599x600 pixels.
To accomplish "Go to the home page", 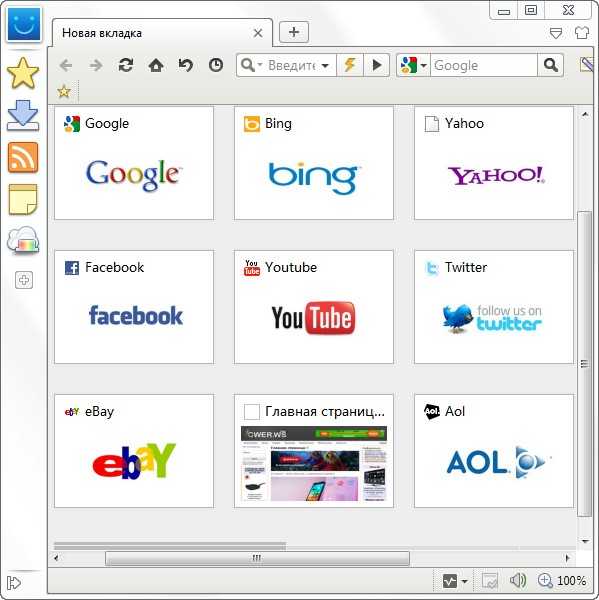I will click(156, 65).
